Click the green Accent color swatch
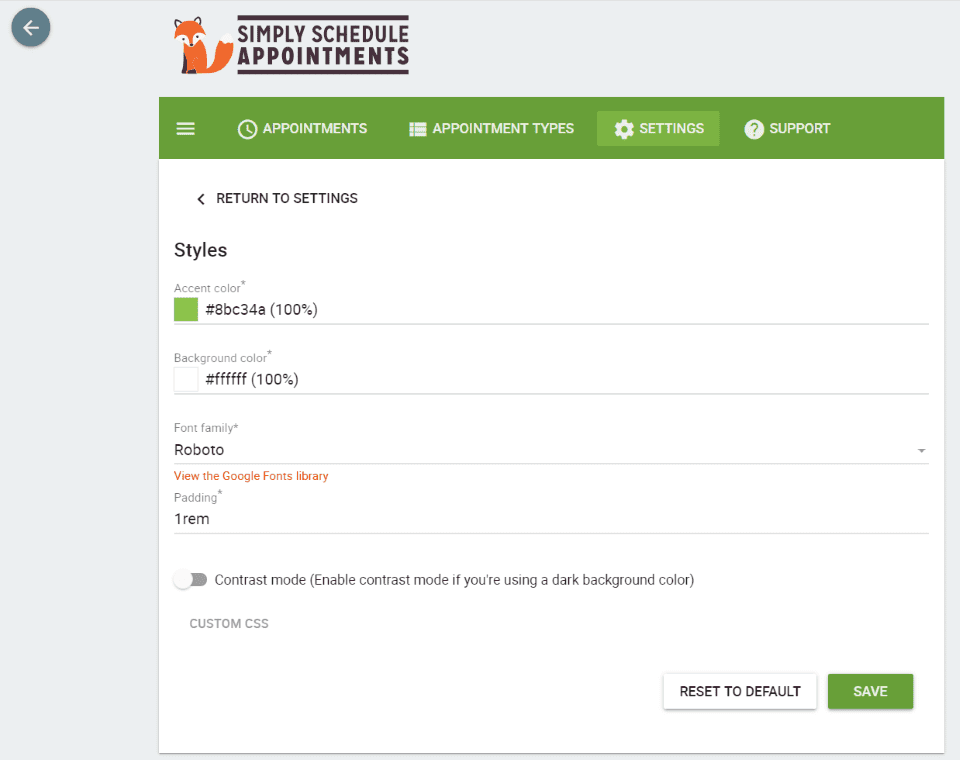Screen dimensions: 960x760 pos(185,309)
